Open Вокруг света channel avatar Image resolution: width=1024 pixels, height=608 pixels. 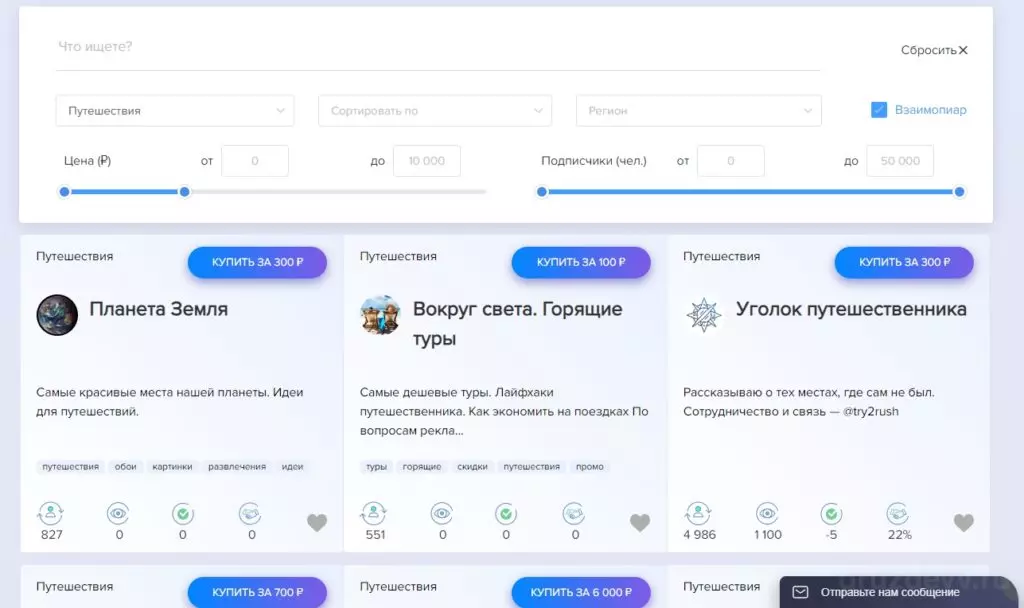pos(380,315)
